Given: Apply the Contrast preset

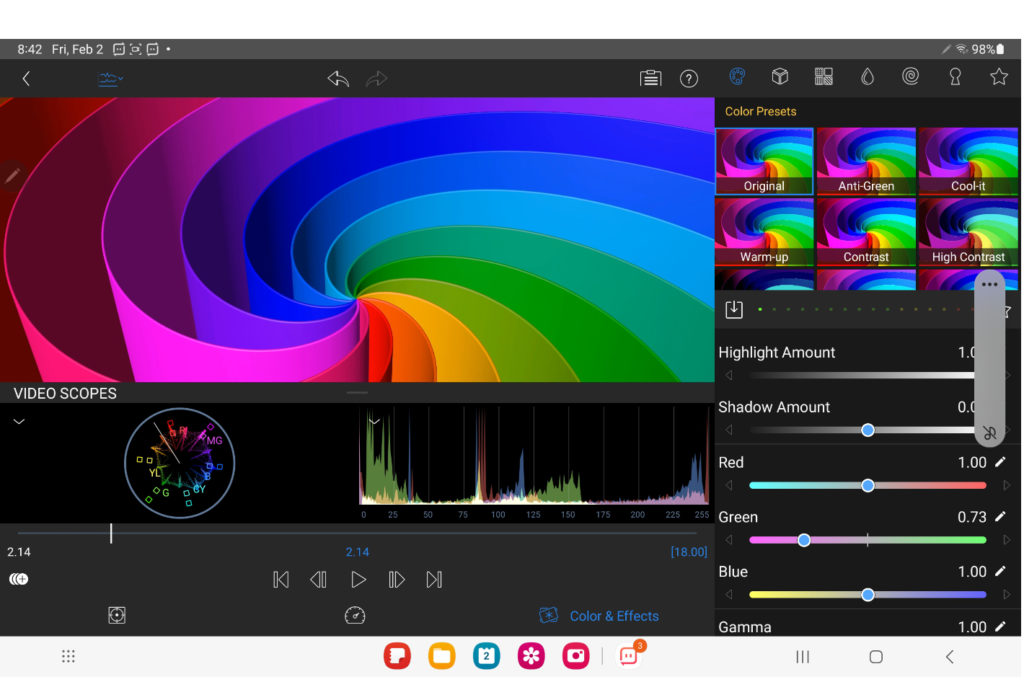Looking at the screenshot, I should click(866, 232).
